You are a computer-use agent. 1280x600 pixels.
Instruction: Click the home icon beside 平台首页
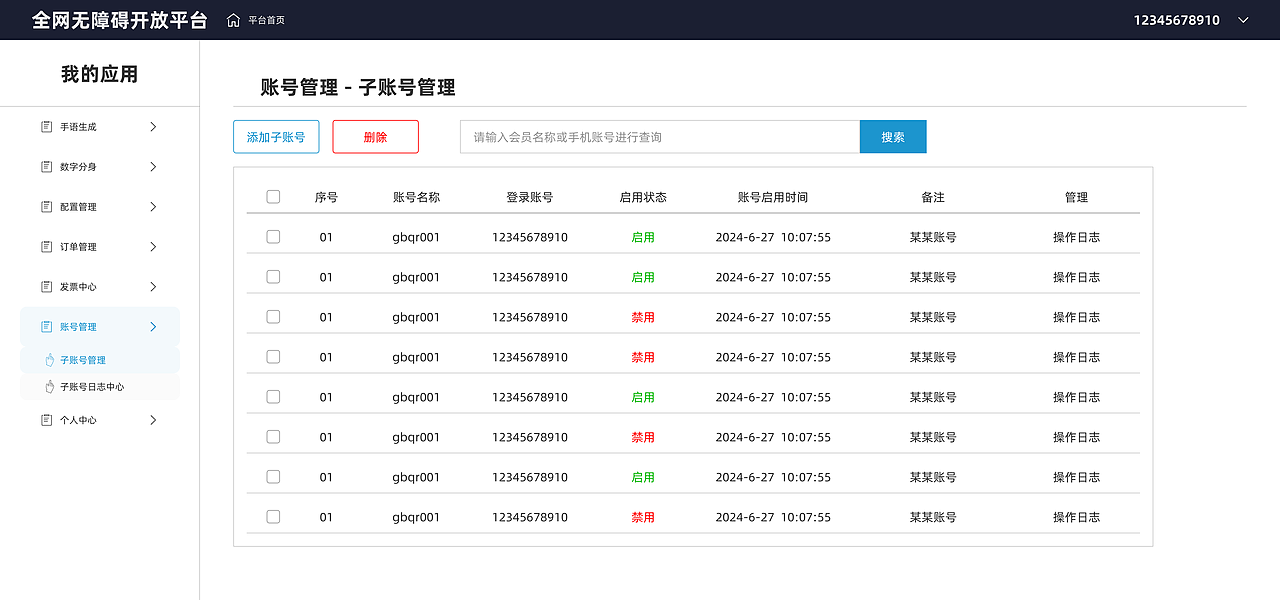[232, 19]
